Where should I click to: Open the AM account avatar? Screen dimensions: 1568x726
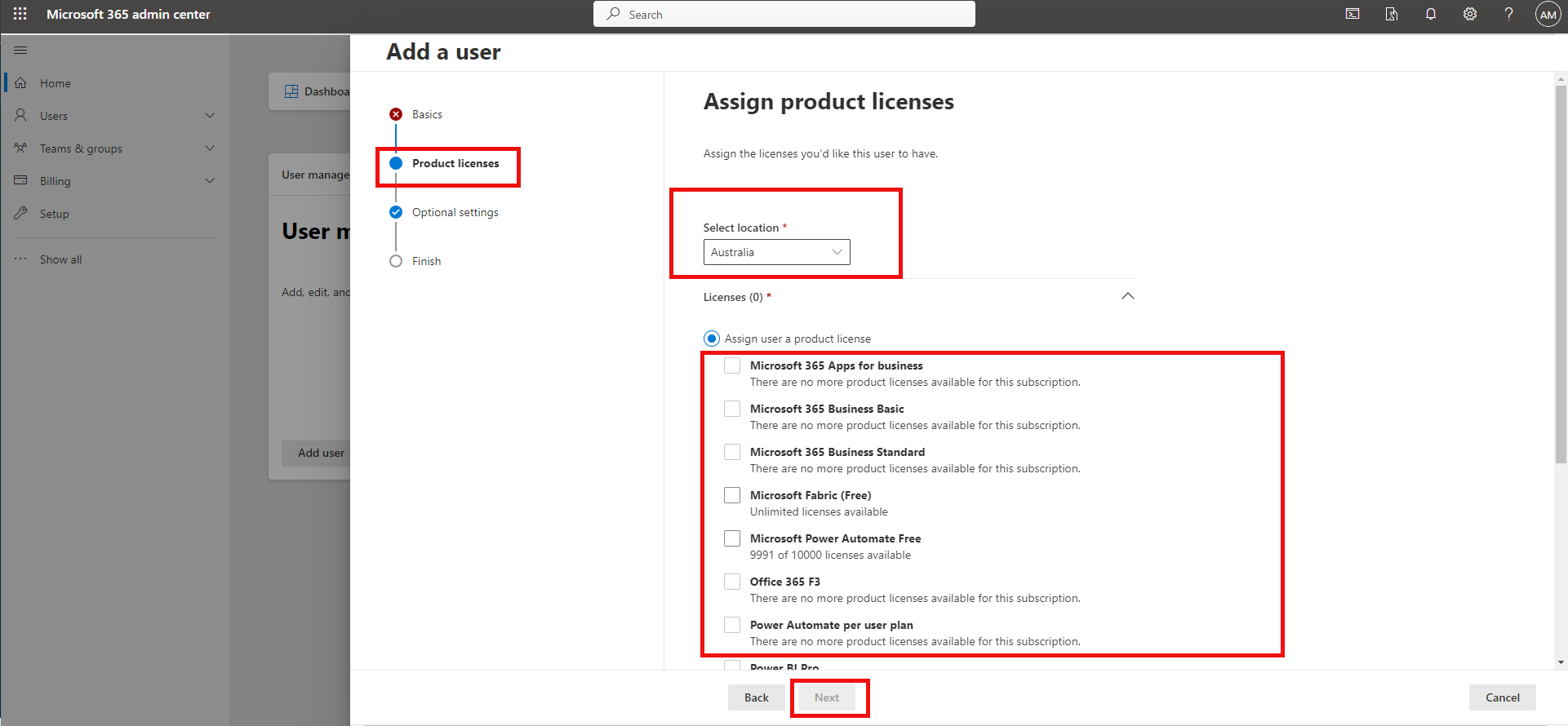(x=1548, y=14)
